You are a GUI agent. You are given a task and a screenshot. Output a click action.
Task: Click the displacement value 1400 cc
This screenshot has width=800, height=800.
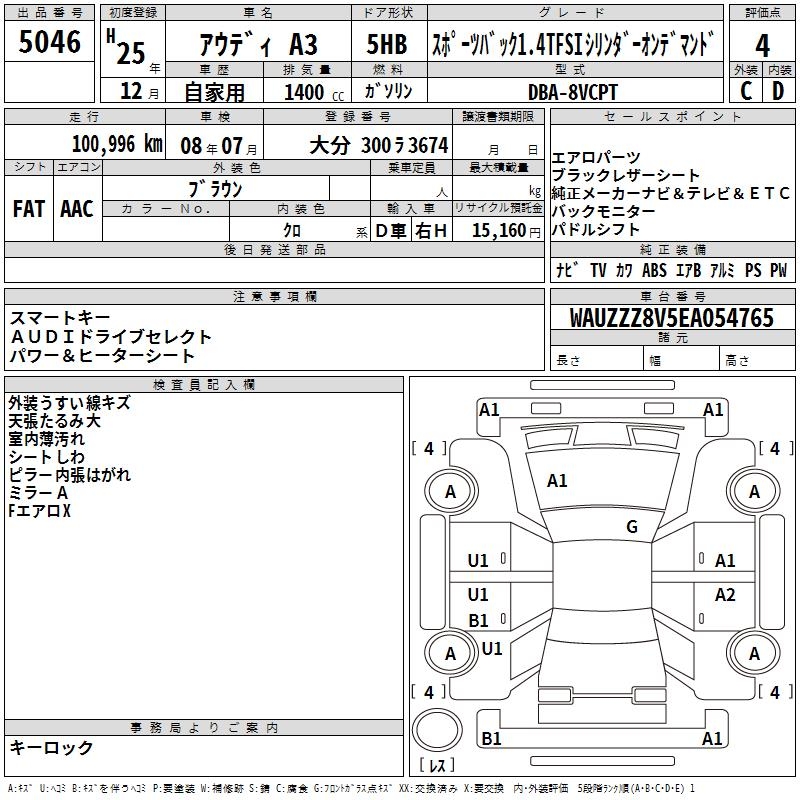coord(314,92)
